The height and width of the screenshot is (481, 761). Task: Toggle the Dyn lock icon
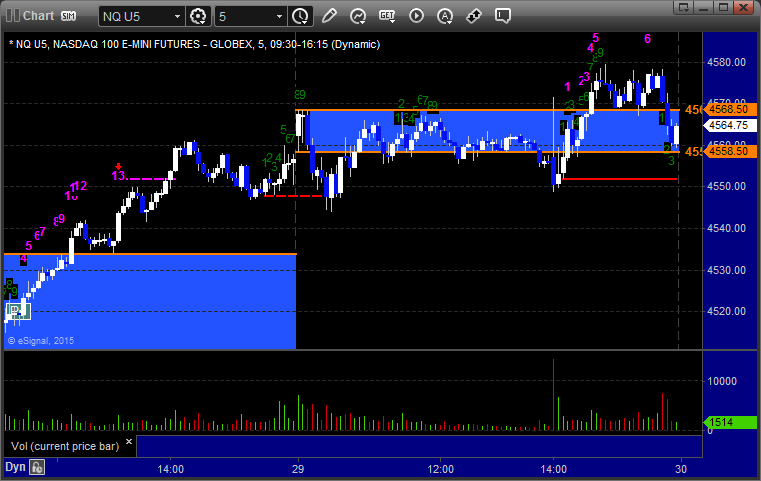(x=37, y=467)
